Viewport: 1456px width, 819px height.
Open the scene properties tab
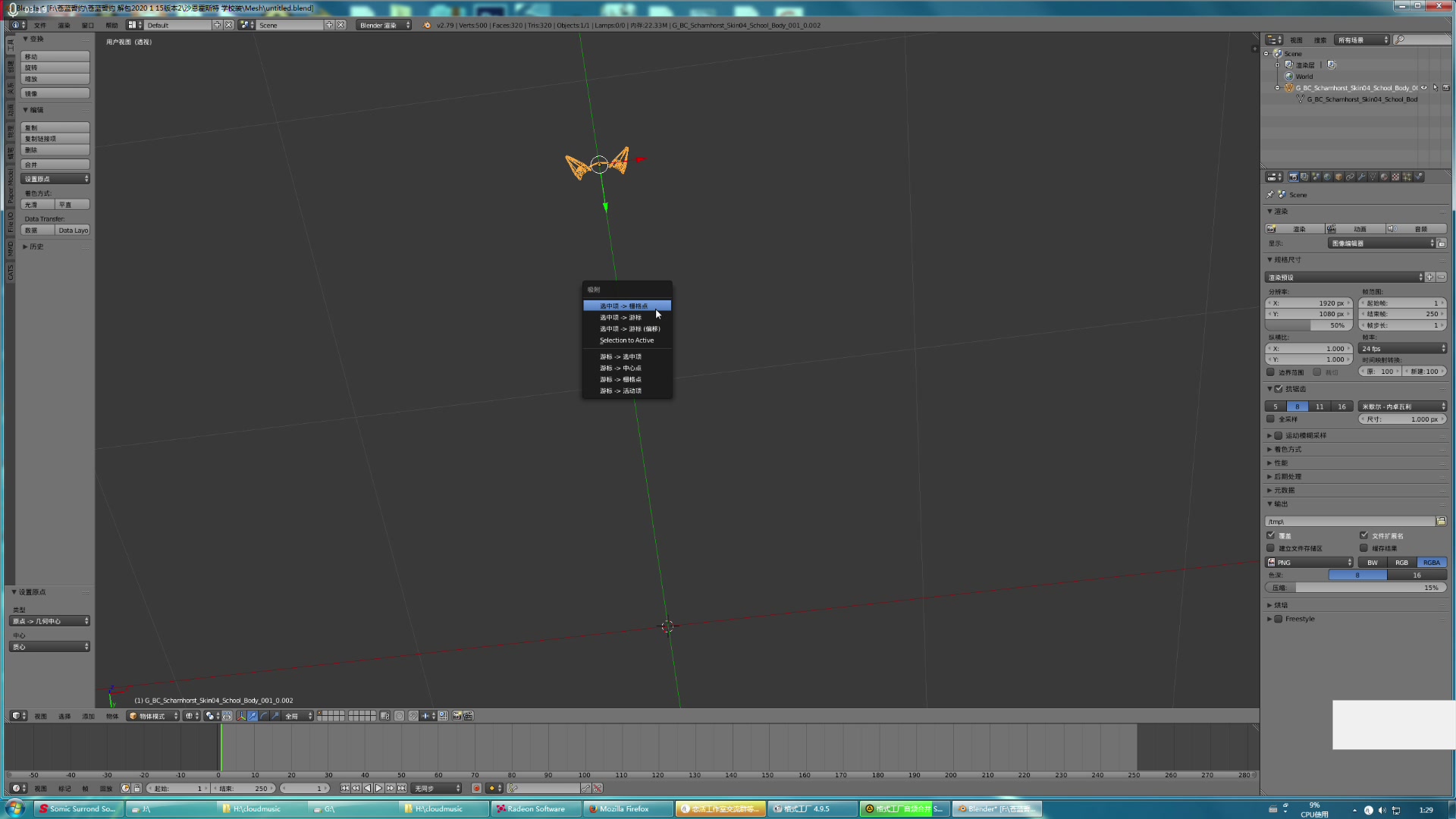point(1316,177)
